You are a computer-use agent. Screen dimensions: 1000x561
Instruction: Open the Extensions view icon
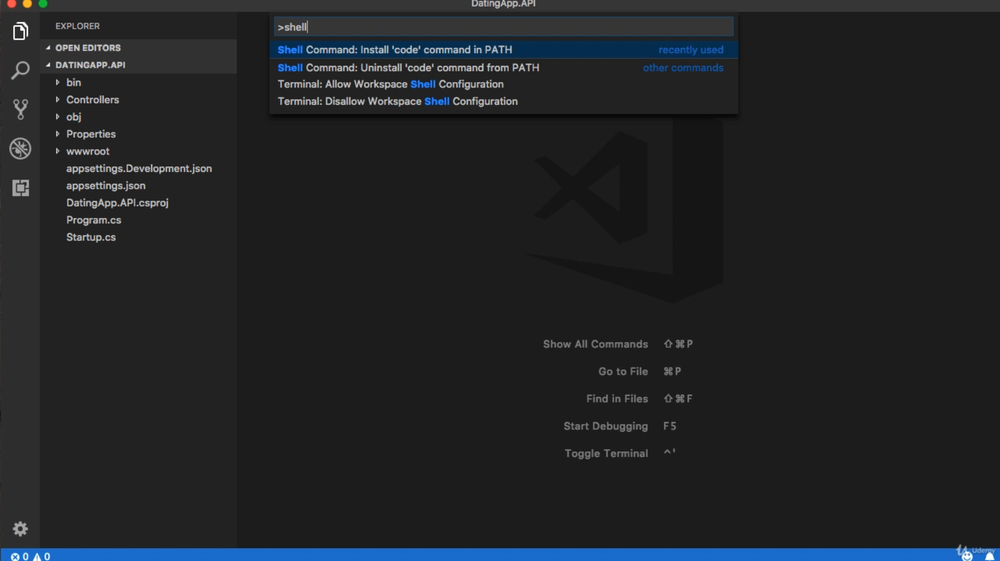pos(20,187)
